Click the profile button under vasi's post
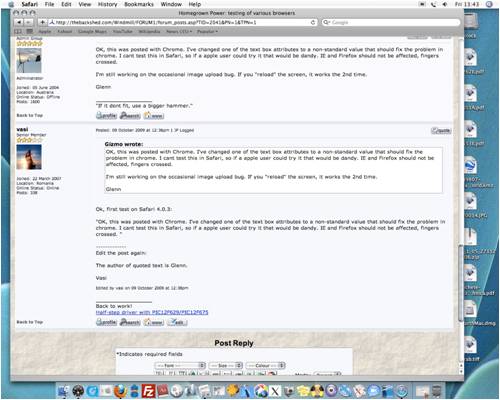 click(x=106, y=322)
